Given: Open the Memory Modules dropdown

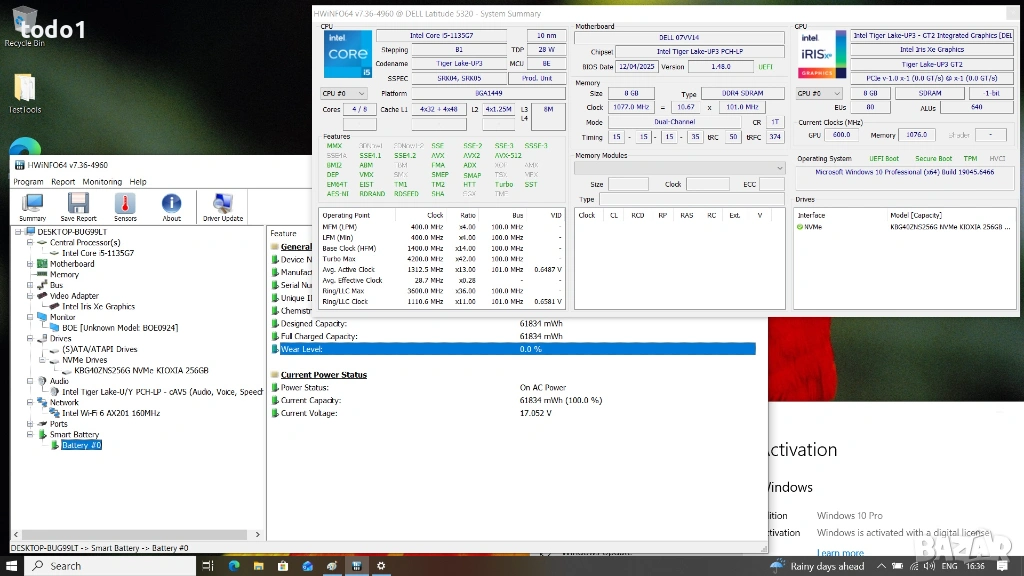Looking at the screenshot, I should pyautogui.click(x=680, y=168).
